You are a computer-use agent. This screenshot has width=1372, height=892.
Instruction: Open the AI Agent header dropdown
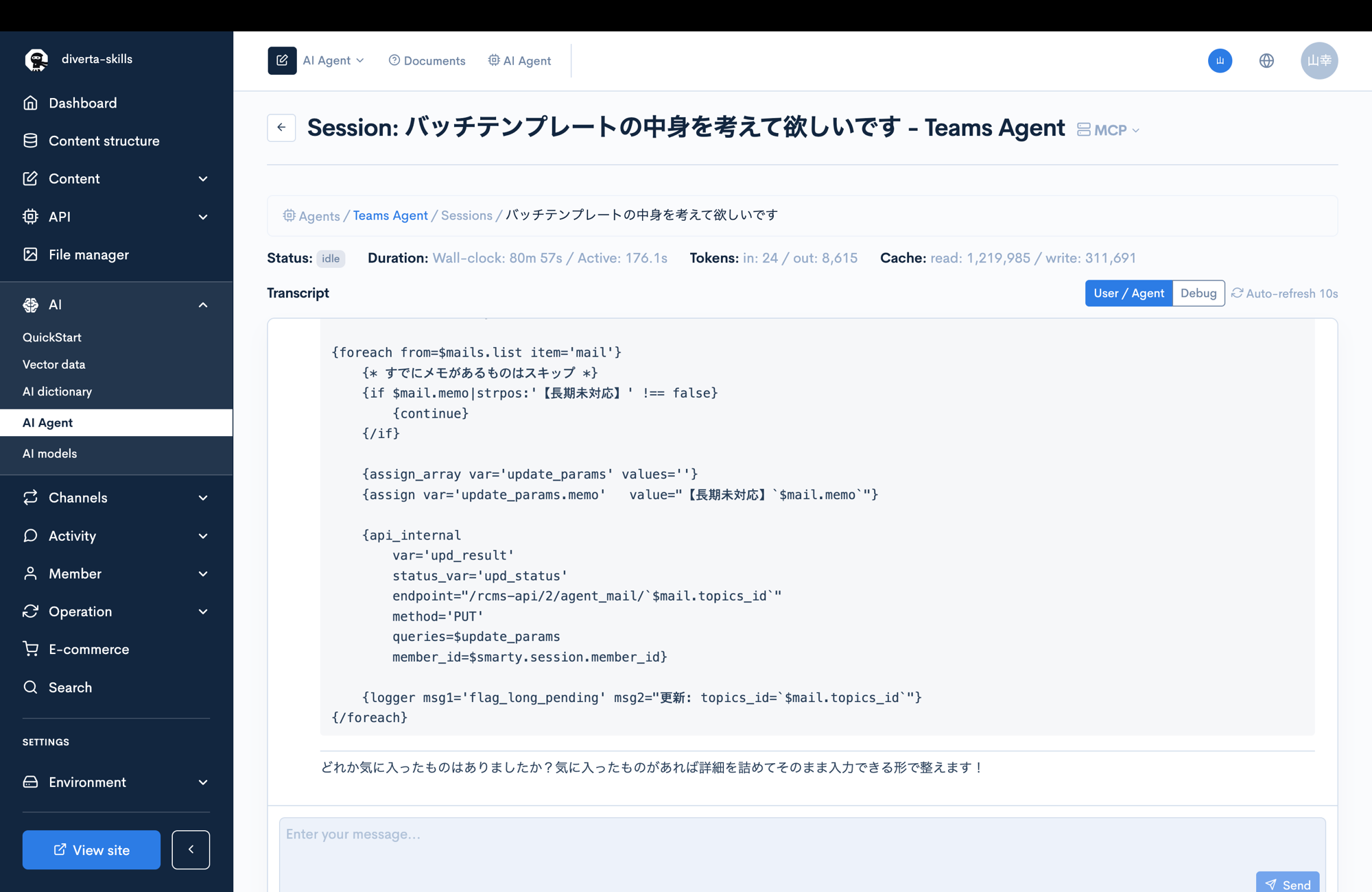click(x=333, y=60)
